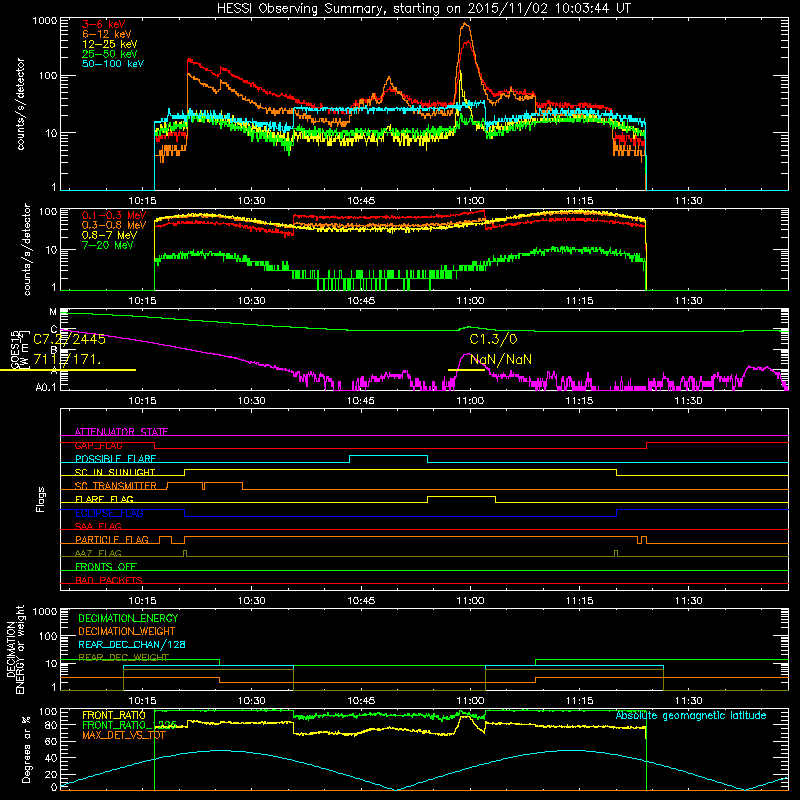The width and height of the screenshot is (800, 800).
Task: Click the HESSI Observing Summary title
Action: click(x=423, y=9)
